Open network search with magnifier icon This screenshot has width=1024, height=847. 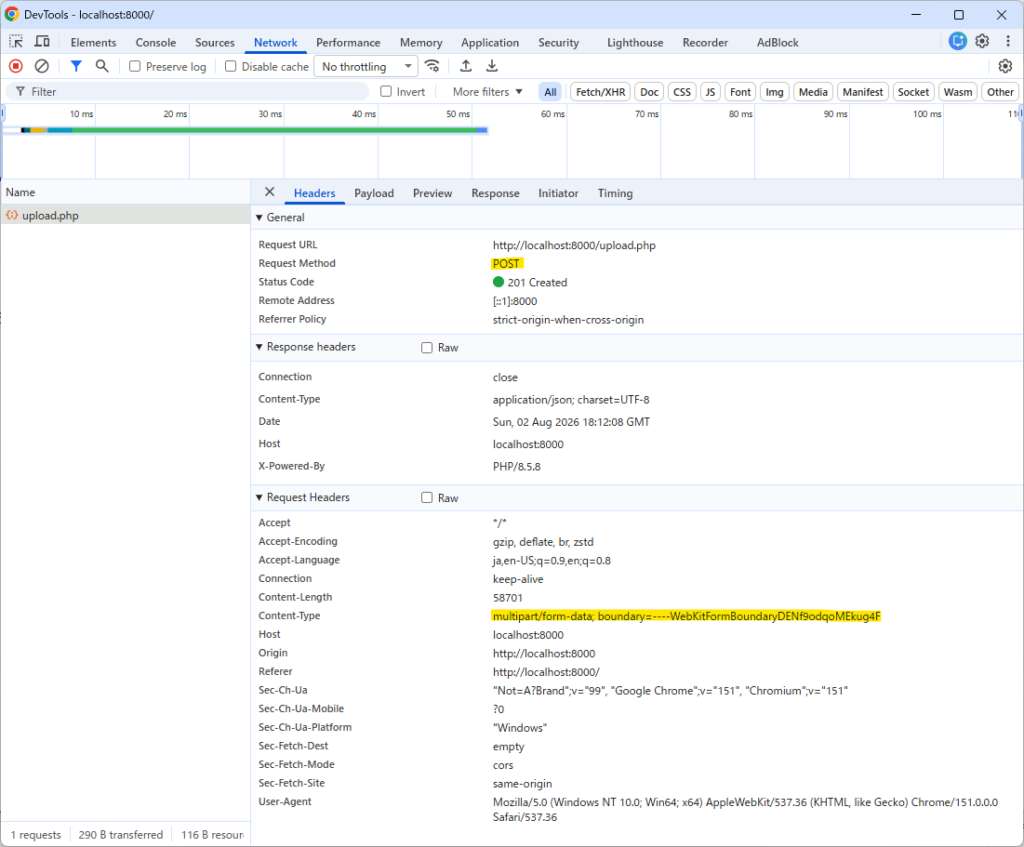(x=102, y=66)
